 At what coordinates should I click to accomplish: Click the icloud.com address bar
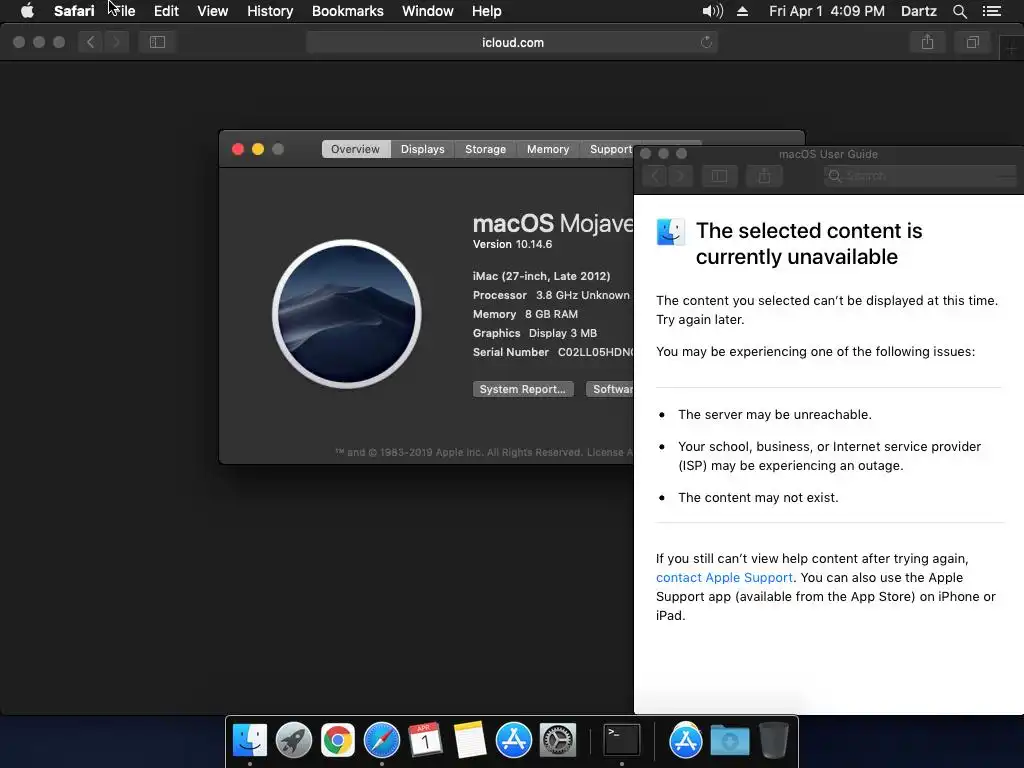(512, 42)
